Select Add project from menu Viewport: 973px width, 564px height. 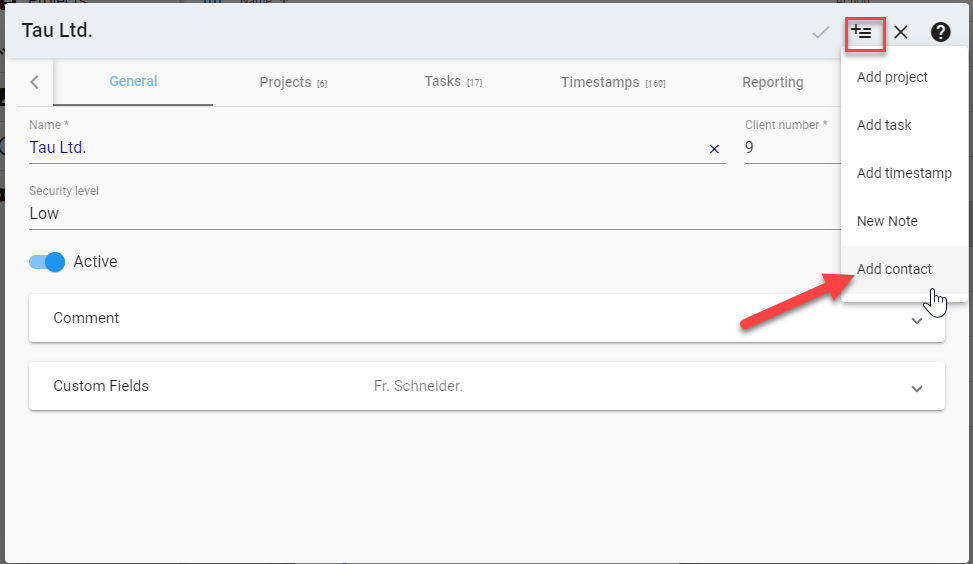tap(892, 77)
